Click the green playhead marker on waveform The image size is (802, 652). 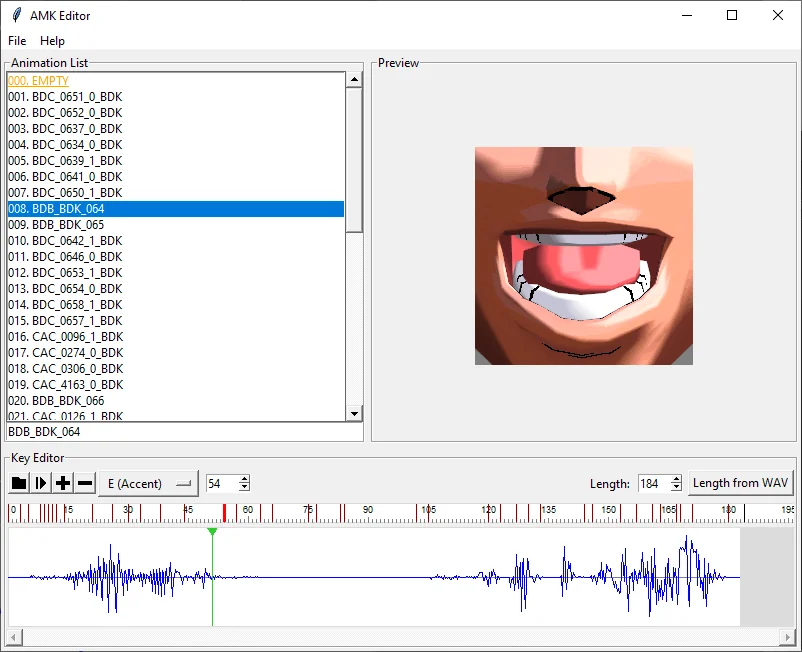coord(212,532)
